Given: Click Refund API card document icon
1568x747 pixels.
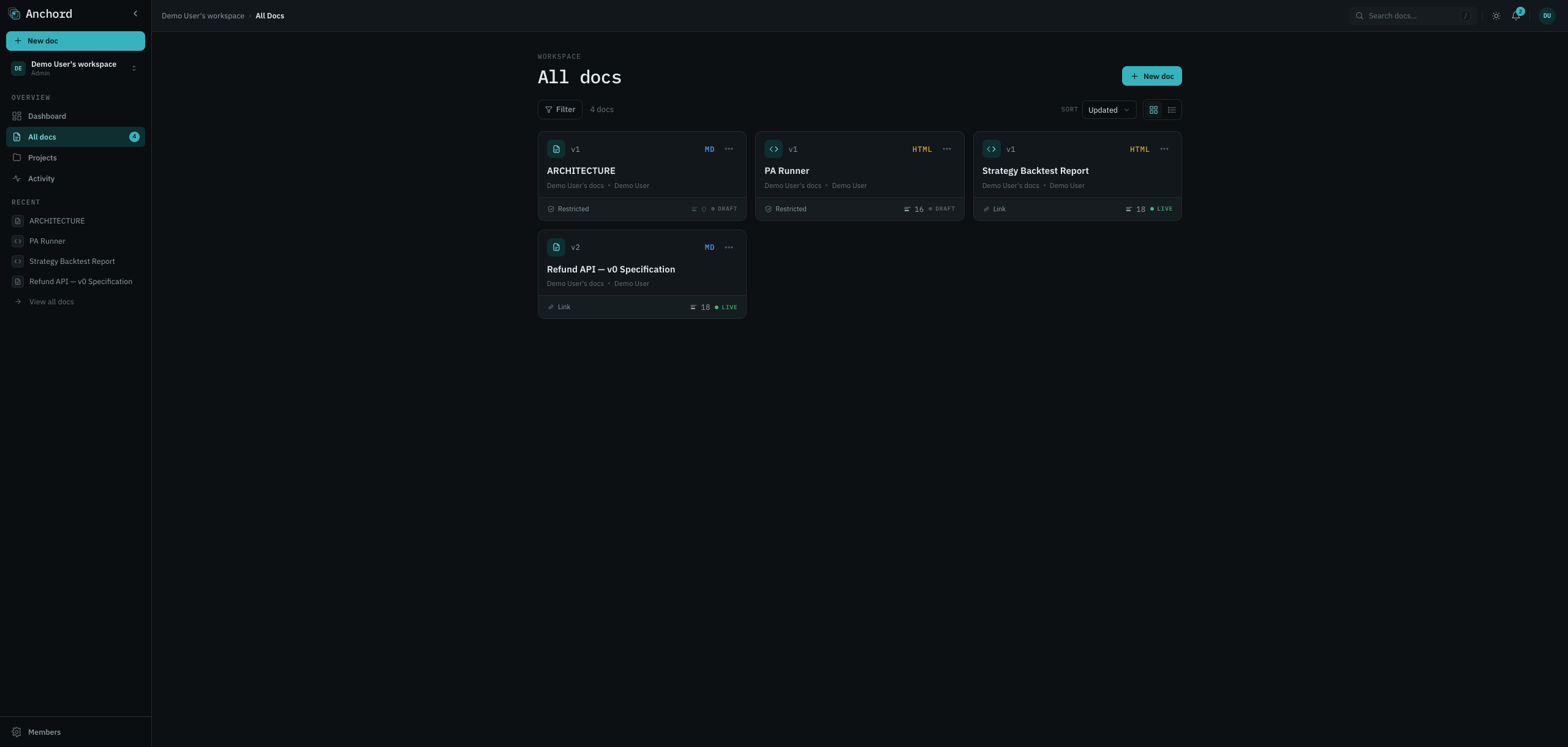Looking at the screenshot, I should point(556,247).
